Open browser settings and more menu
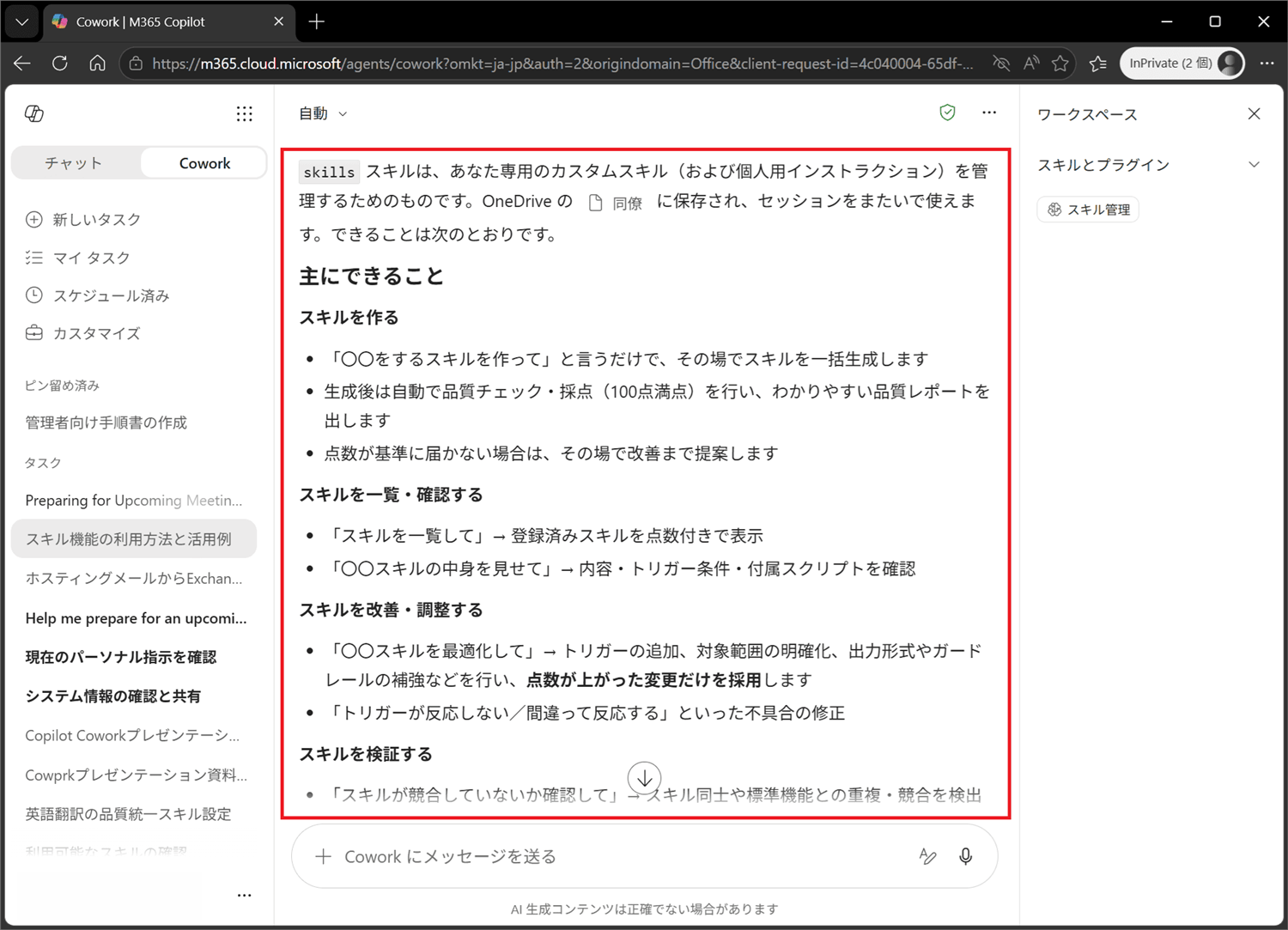This screenshot has height=930, width=1288. pyautogui.click(x=1267, y=64)
